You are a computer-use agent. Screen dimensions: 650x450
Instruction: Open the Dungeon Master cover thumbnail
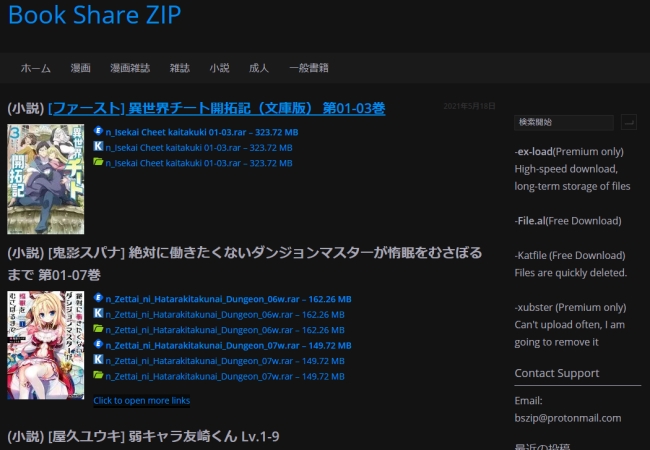click(x=46, y=345)
